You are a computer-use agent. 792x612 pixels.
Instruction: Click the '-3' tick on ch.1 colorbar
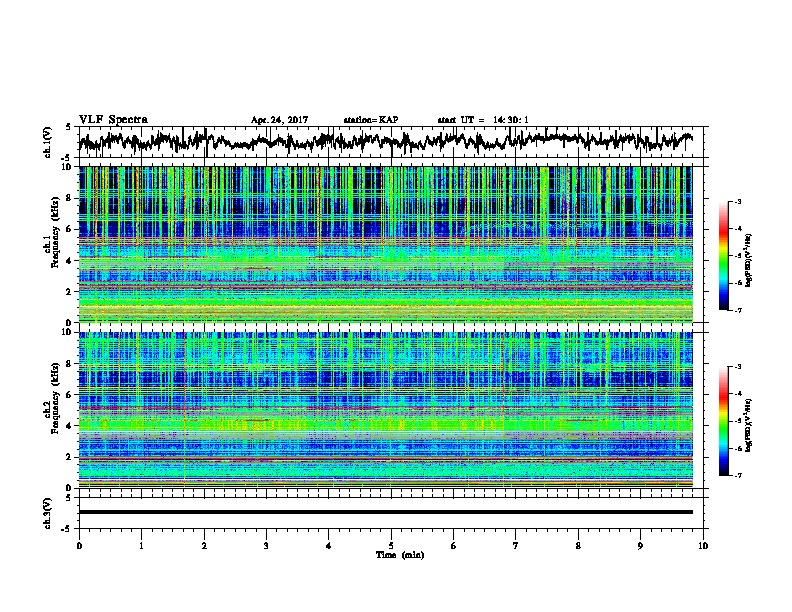pos(737,202)
